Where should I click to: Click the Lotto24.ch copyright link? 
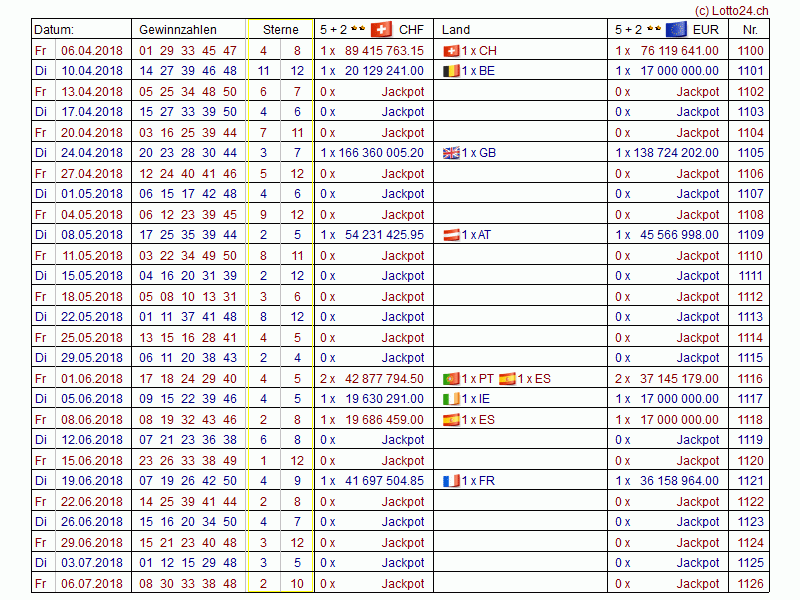pos(731,9)
